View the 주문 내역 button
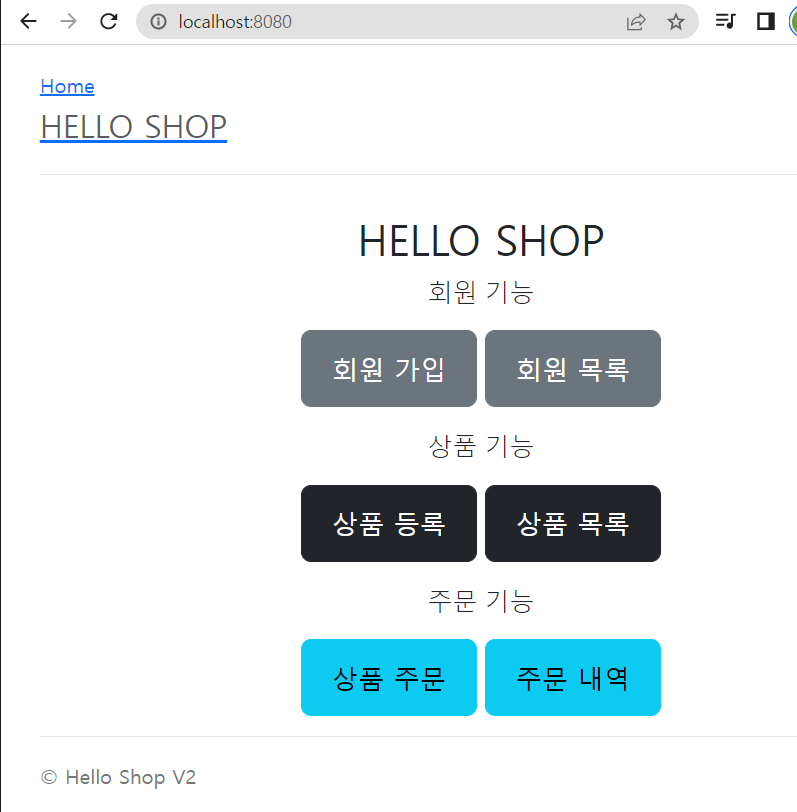This screenshot has height=812, width=797. (573, 678)
